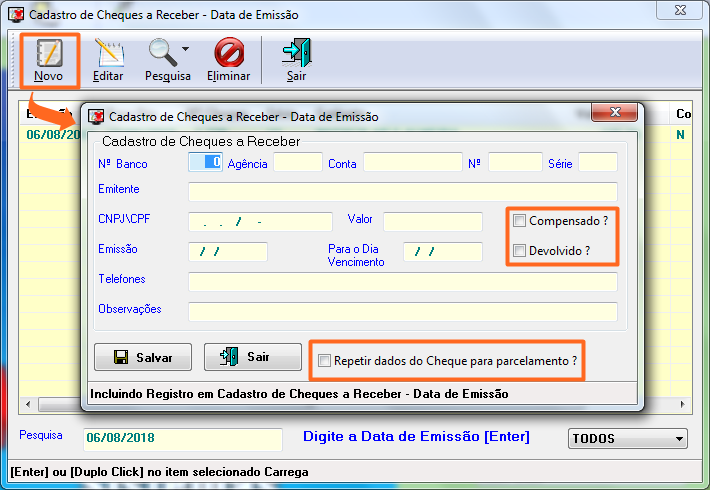The width and height of the screenshot is (710, 490).
Task: Click the app icon in the dialog title bar
Action: tap(96, 116)
